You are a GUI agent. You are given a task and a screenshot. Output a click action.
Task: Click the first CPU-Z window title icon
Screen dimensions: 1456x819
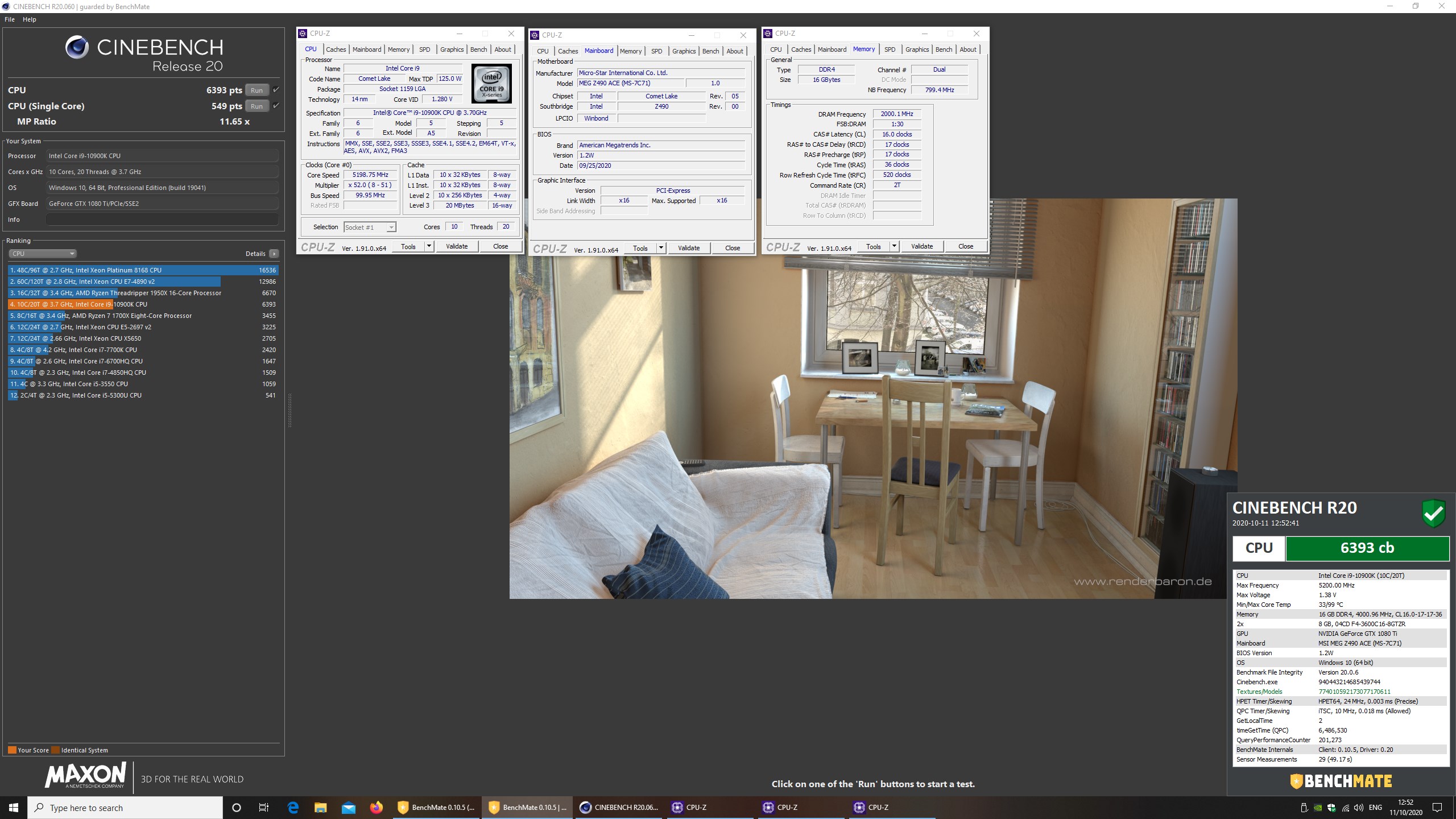(303, 34)
